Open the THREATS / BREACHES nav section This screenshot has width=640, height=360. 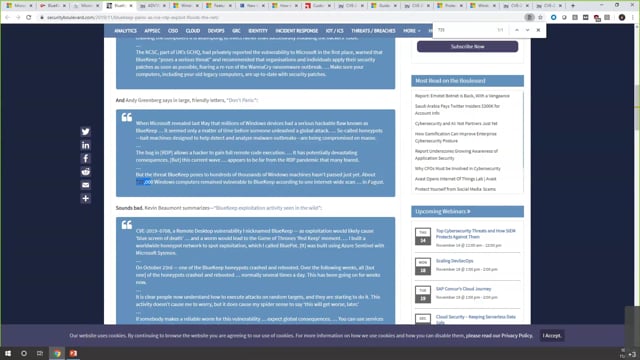[373, 31]
